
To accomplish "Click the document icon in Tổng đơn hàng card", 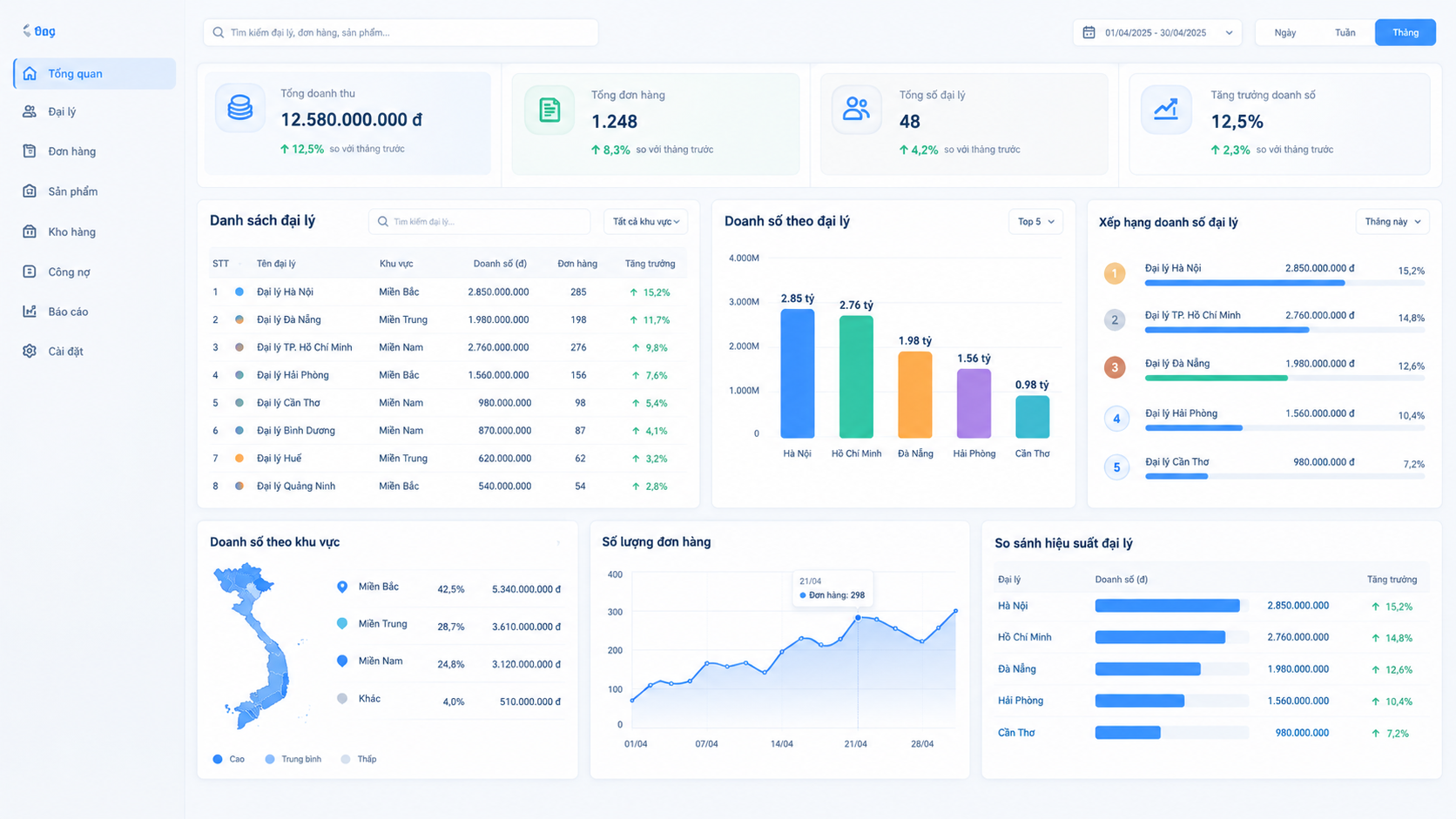I will tap(549, 110).
